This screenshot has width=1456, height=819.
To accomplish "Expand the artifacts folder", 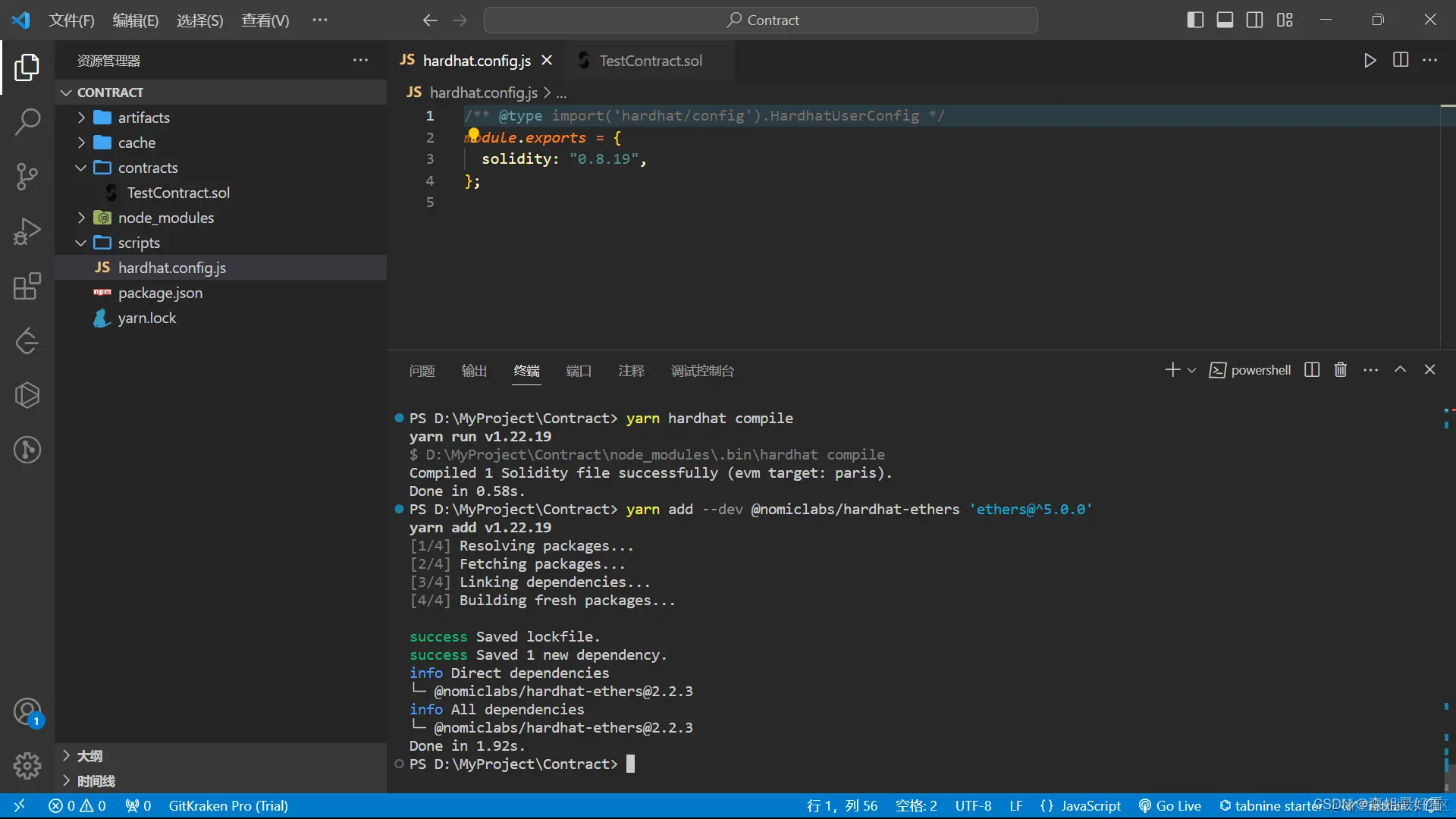I will click(143, 118).
